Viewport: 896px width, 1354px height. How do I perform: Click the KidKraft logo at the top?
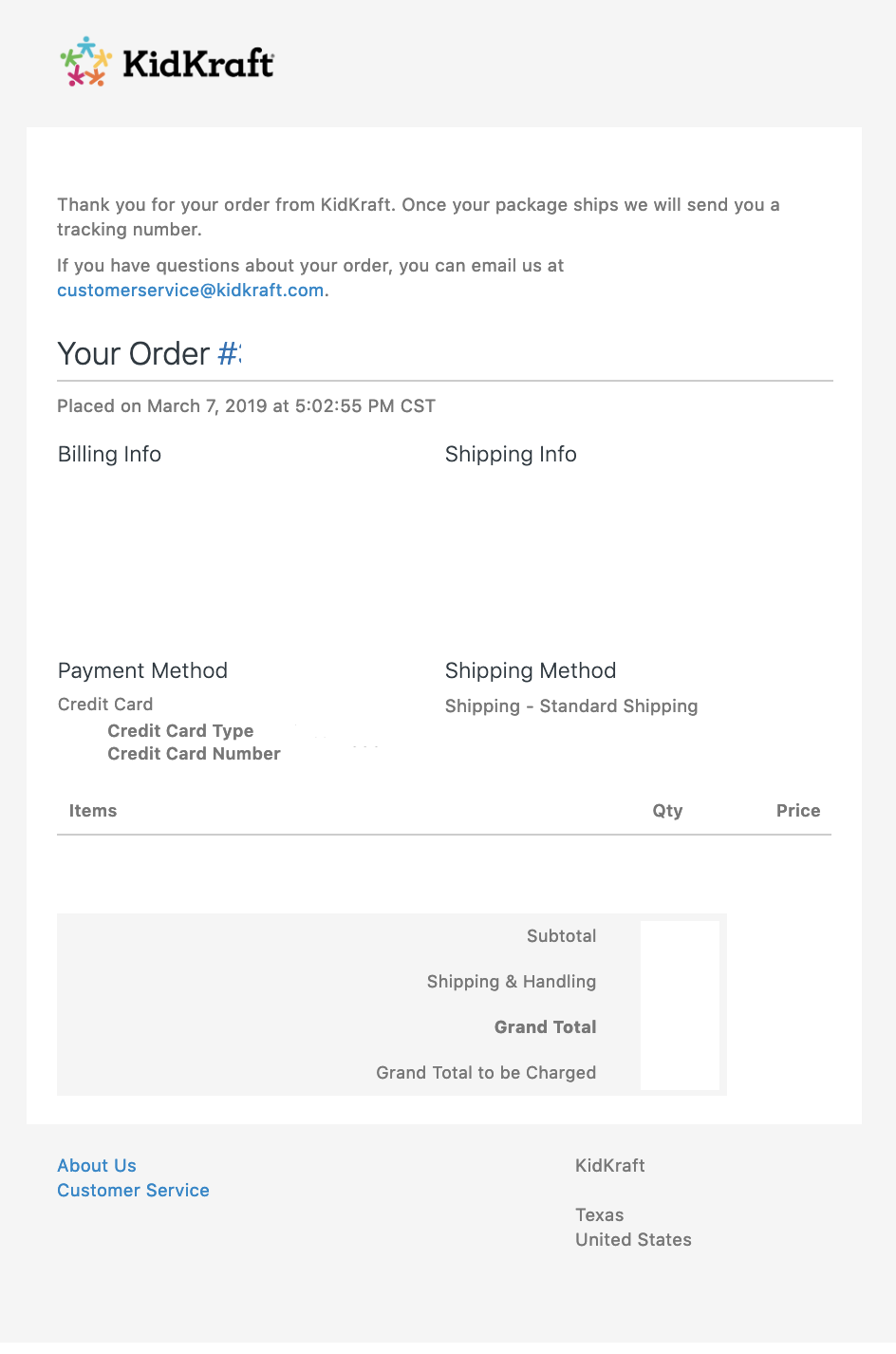coord(167,63)
